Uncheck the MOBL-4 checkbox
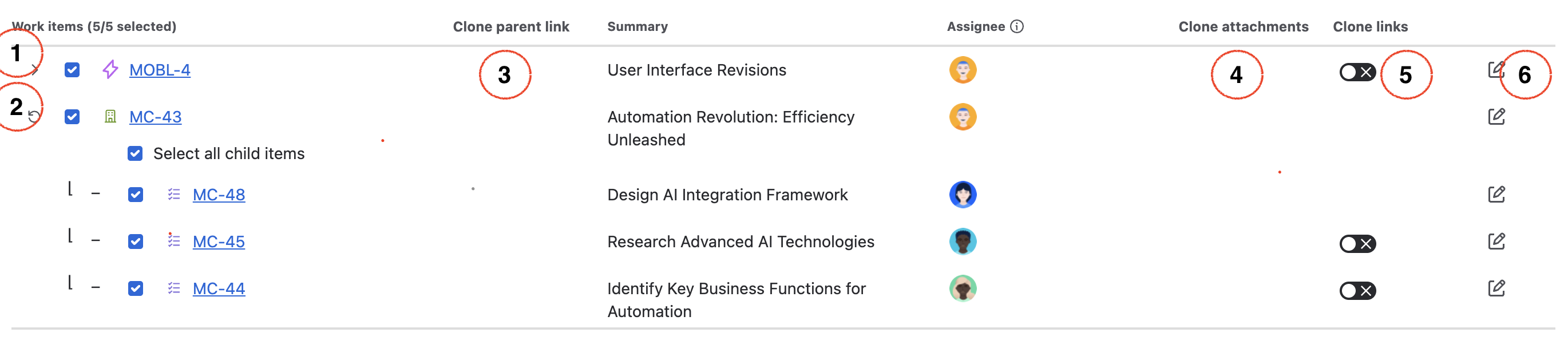The height and width of the screenshot is (356, 1568). [72, 70]
